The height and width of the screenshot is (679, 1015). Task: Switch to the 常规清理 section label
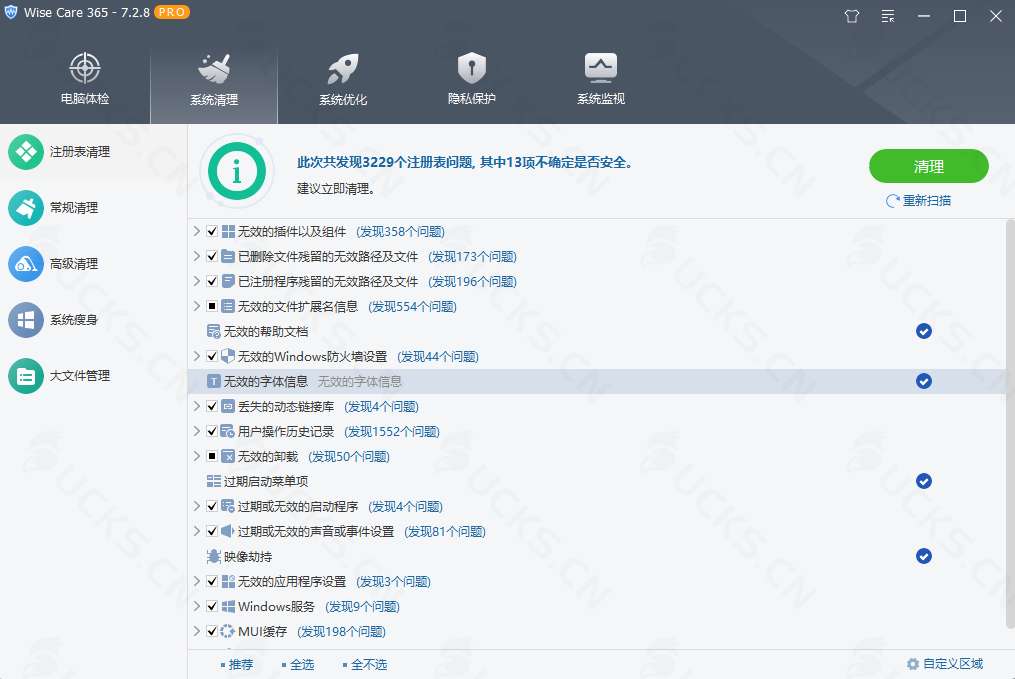point(74,208)
